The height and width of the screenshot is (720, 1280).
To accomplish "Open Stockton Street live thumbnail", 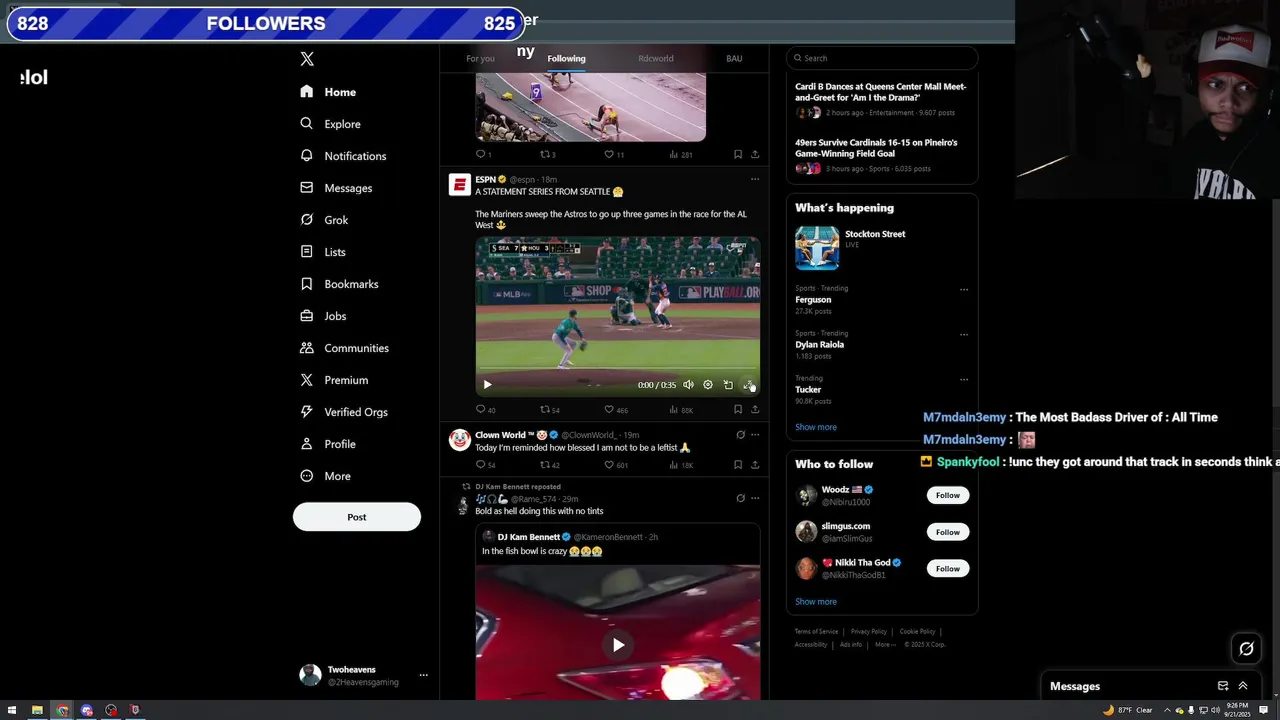I will pos(817,248).
